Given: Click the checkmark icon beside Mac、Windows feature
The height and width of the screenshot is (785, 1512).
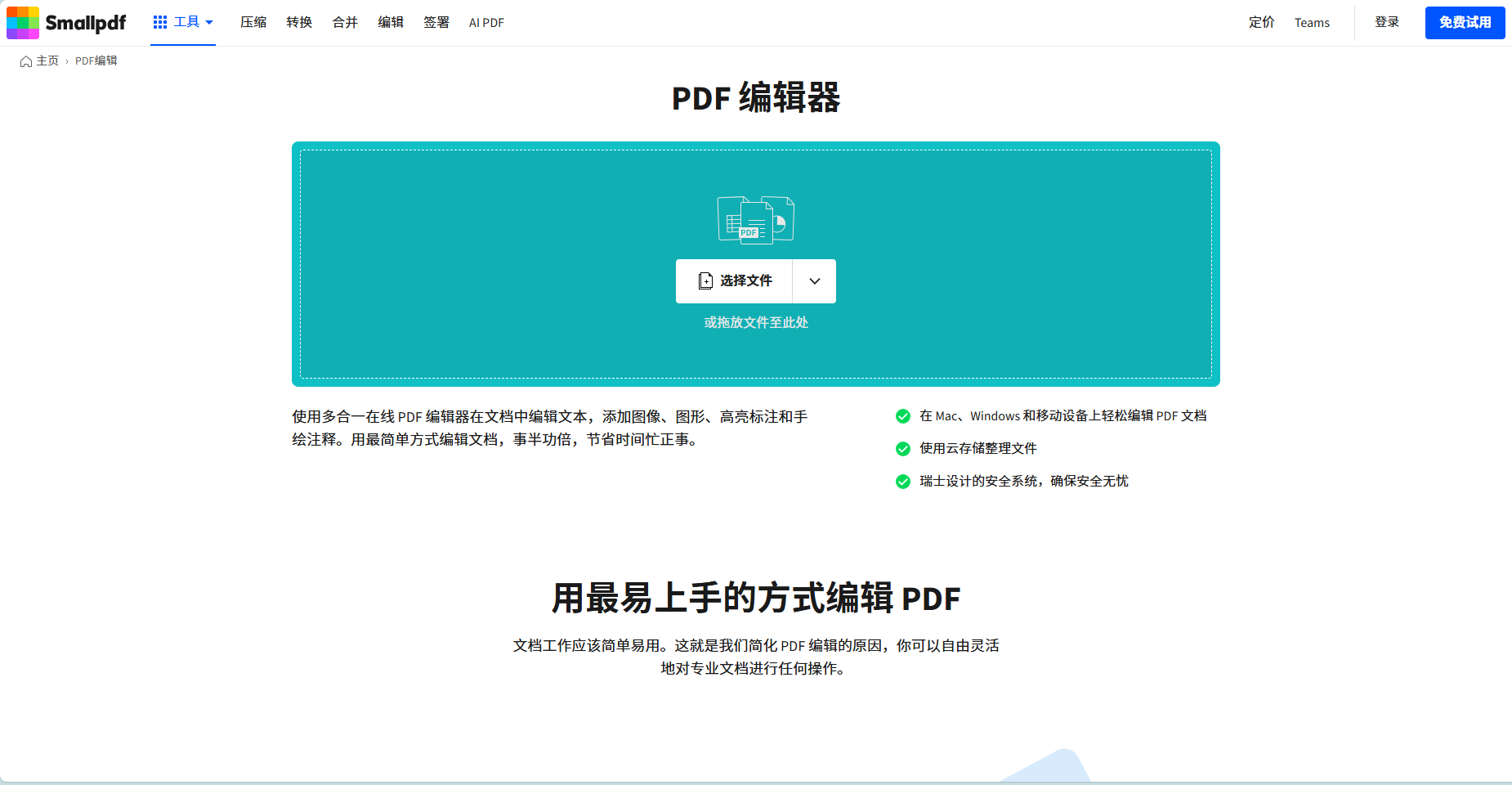Looking at the screenshot, I should tap(902, 416).
